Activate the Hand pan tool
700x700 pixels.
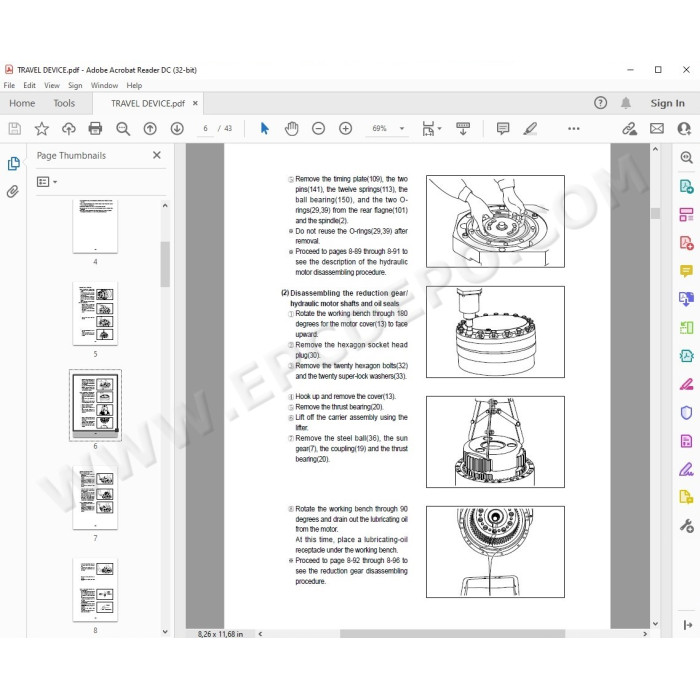coord(292,129)
